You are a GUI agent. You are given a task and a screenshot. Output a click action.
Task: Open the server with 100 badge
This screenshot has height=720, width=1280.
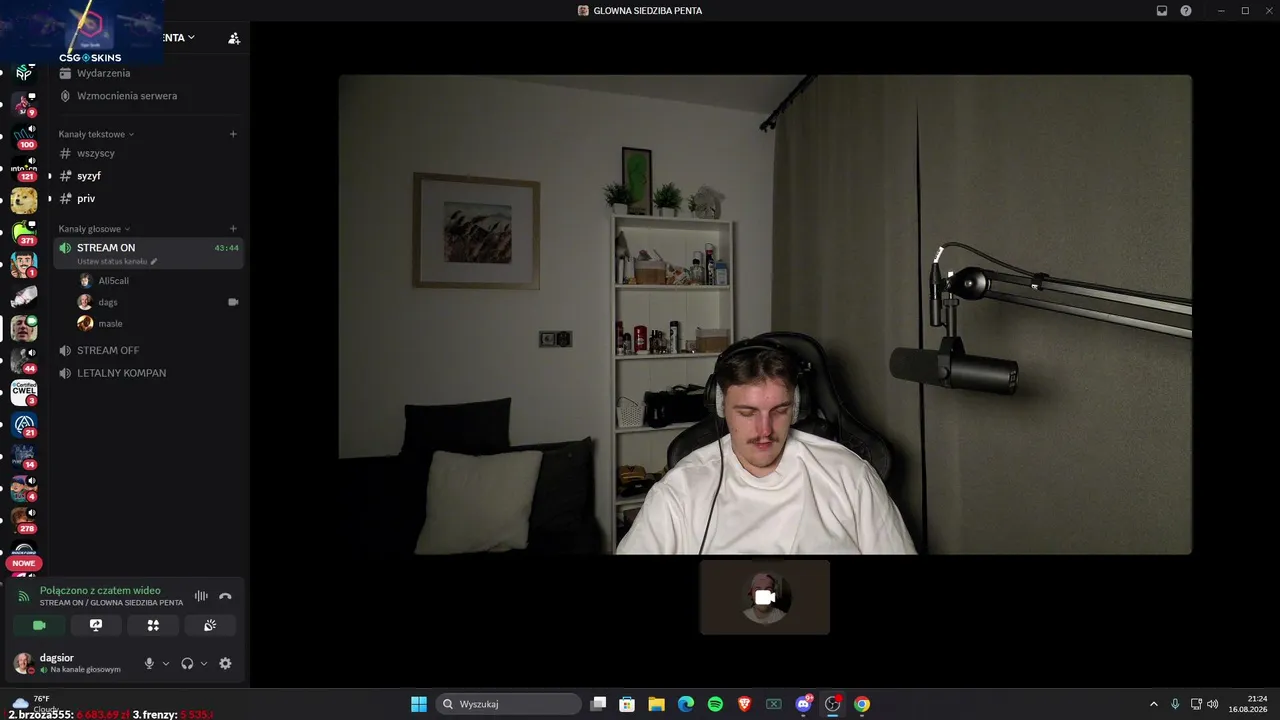[x=24, y=137]
